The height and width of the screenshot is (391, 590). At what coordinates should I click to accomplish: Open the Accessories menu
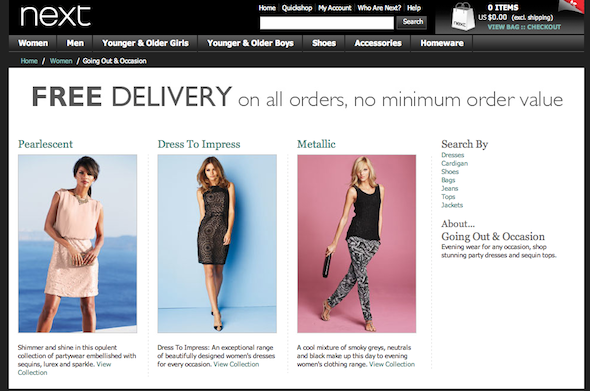point(378,43)
